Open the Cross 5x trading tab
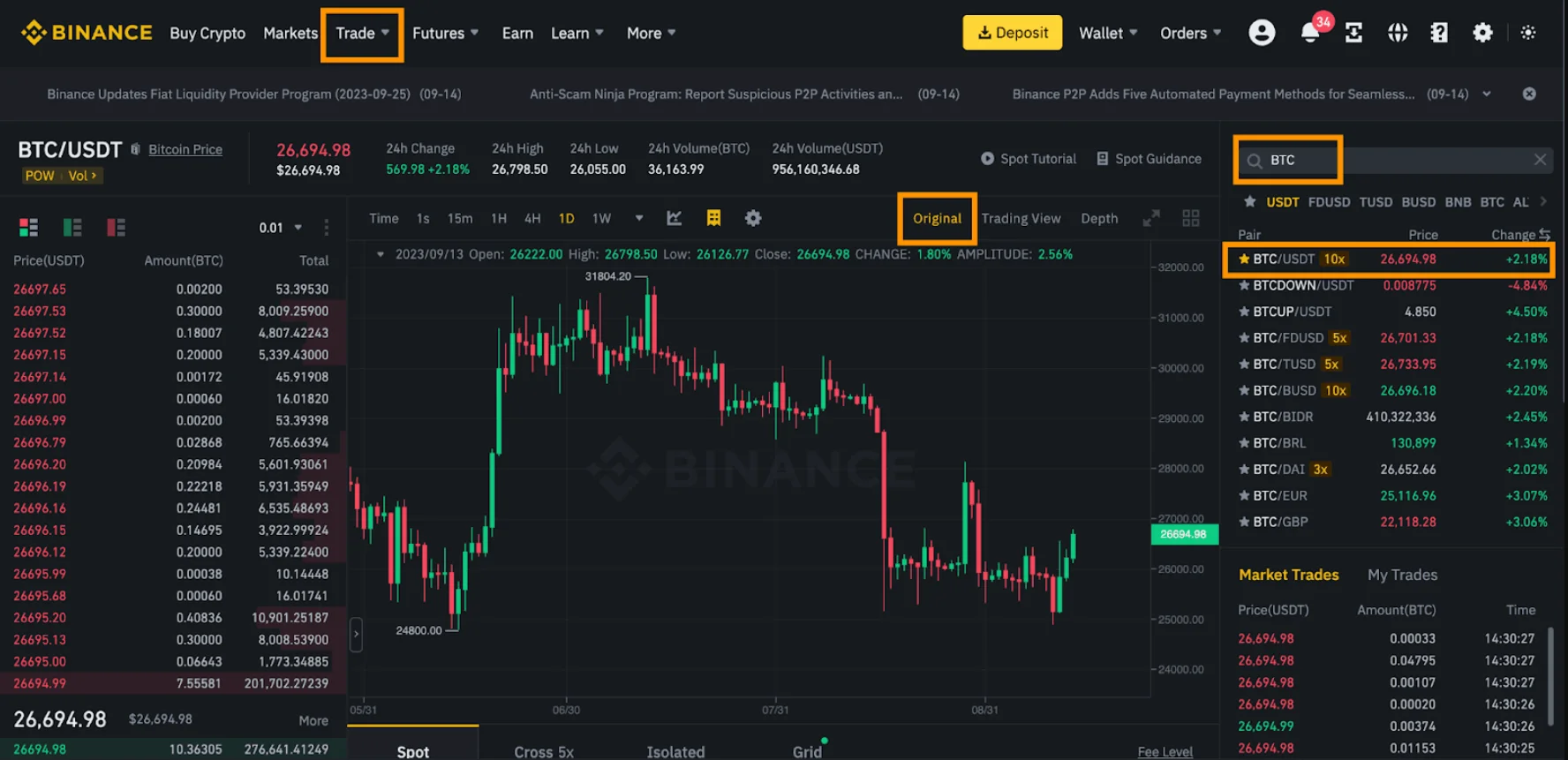This screenshot has height=760, width=1568. coord(544,751)
